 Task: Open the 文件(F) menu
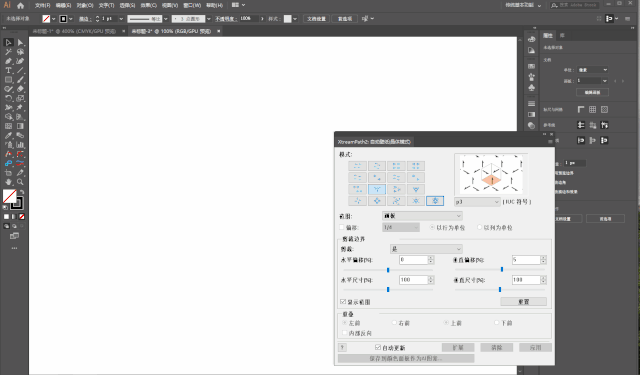click(x=42, y=5)
